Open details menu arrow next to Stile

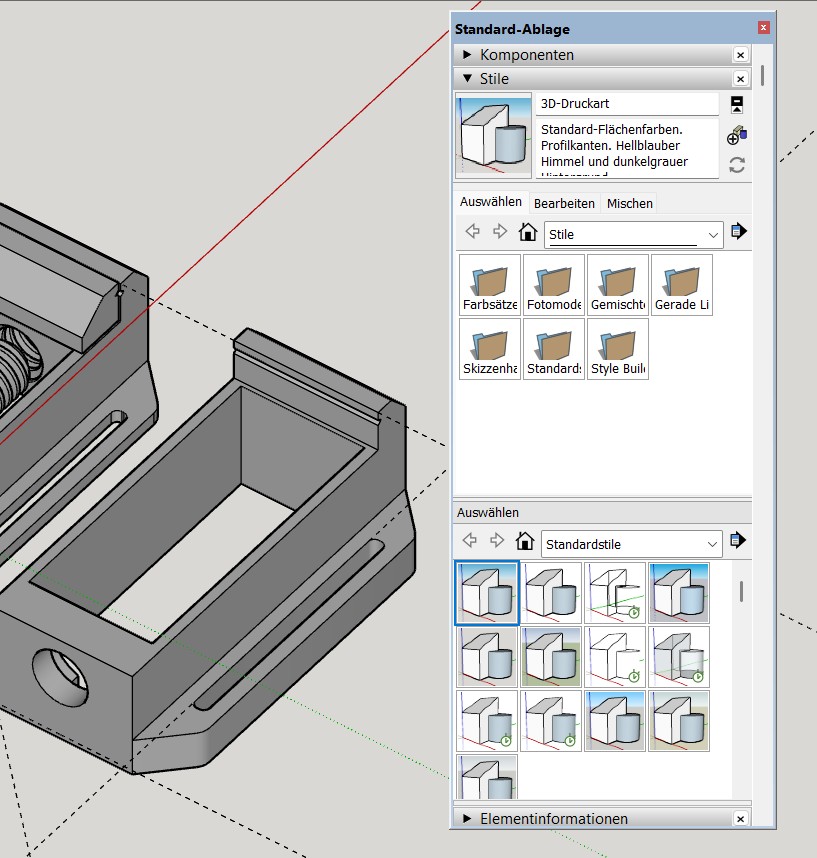(x=739, y=232)
